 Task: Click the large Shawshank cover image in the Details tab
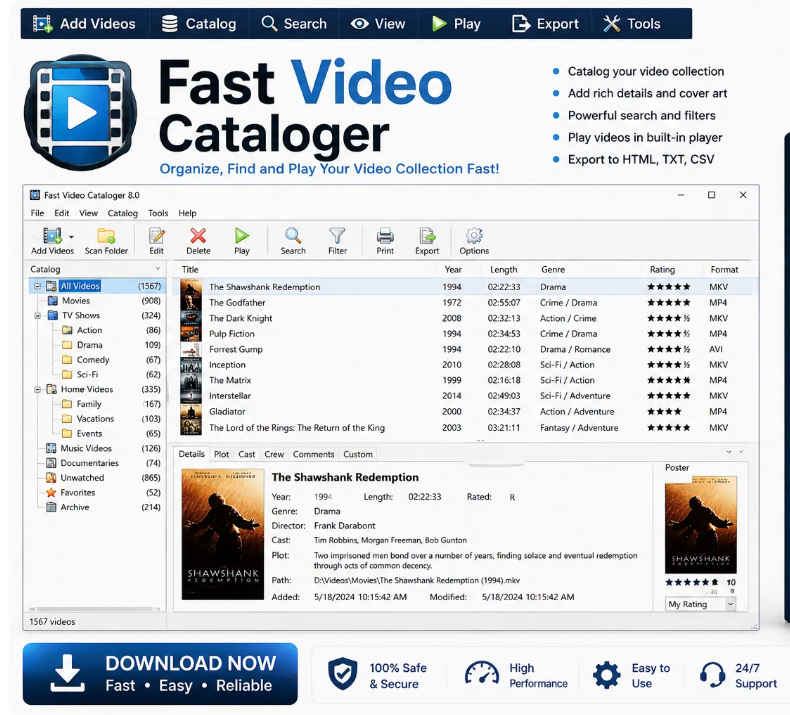223,534
